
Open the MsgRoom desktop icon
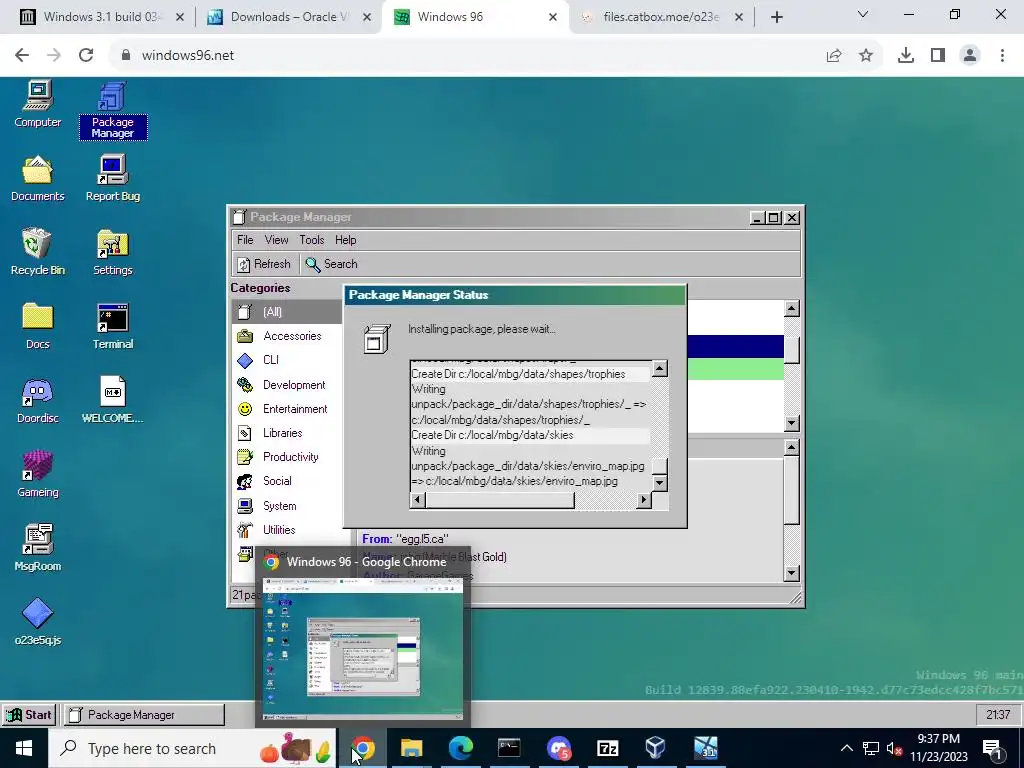click(37, 548)
